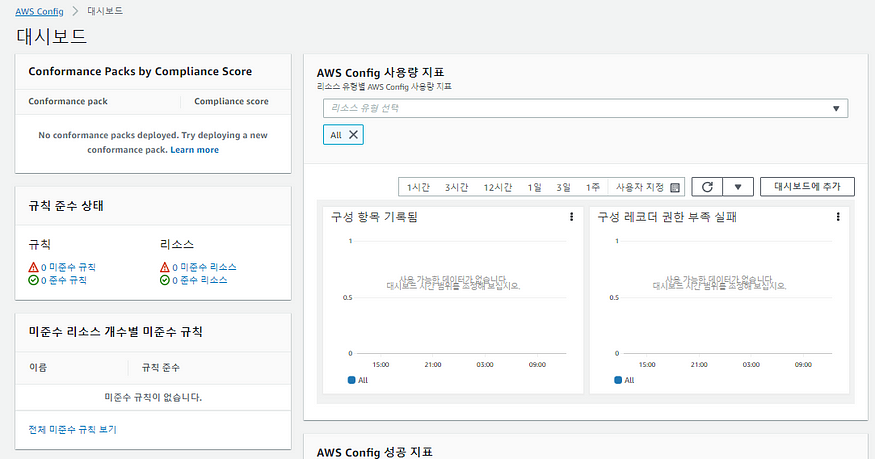The height and width of the screenshot is (459, 875).
Task: Click the calendar icon beside 사용자 지정
Action: pos(675,187)
